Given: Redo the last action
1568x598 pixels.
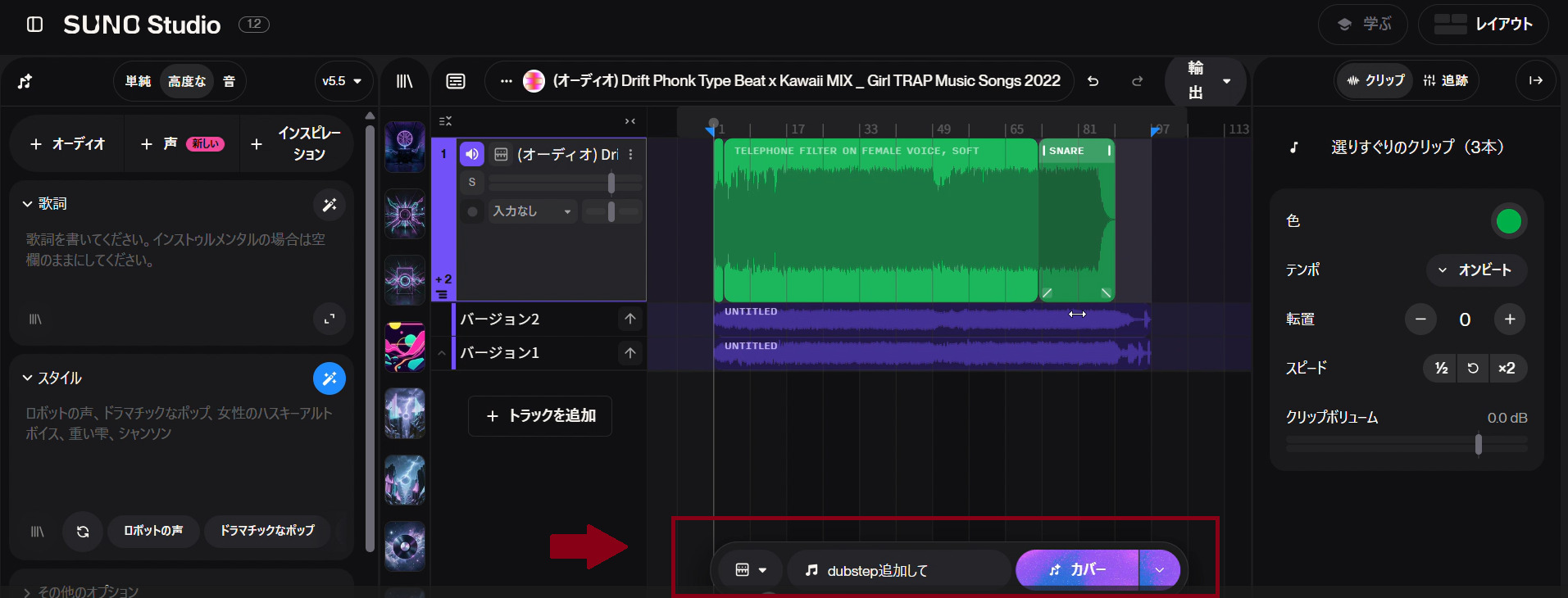Looking at the screenshot, I should pos(1138,81).
